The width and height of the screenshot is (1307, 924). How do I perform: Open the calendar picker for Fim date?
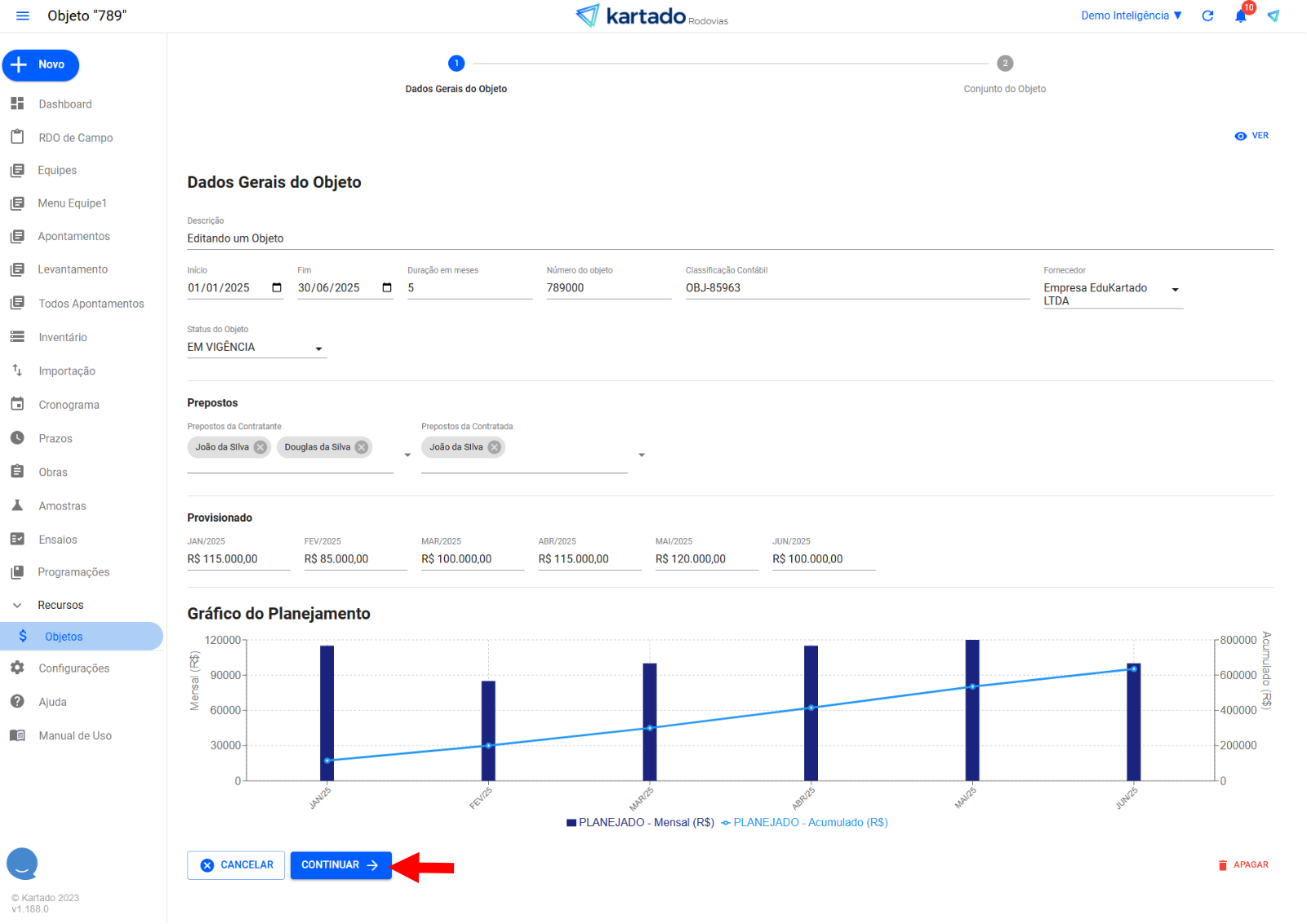click(387, 288)
